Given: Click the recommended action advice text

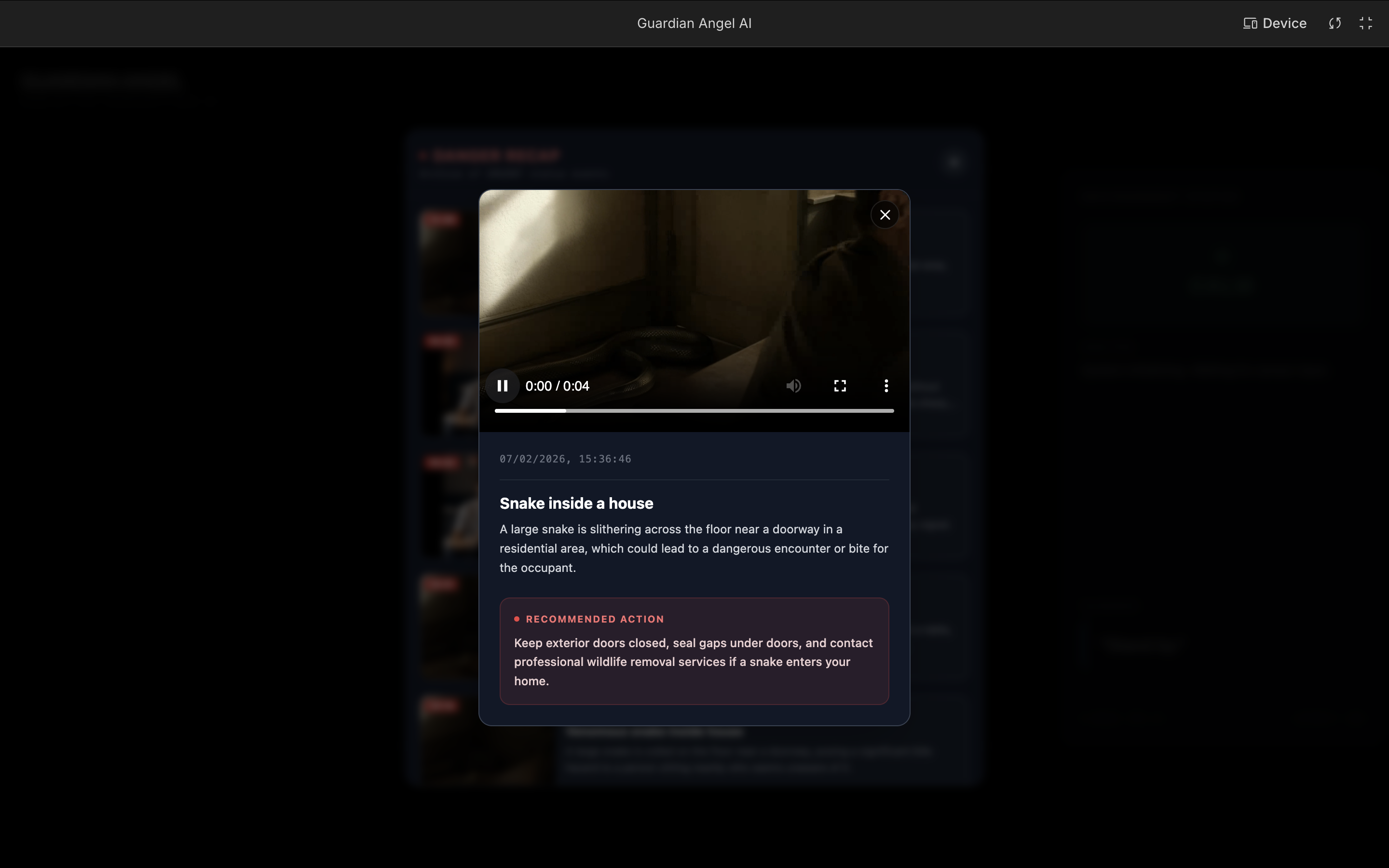Looking at the screenshot, I should click(694, 661).
